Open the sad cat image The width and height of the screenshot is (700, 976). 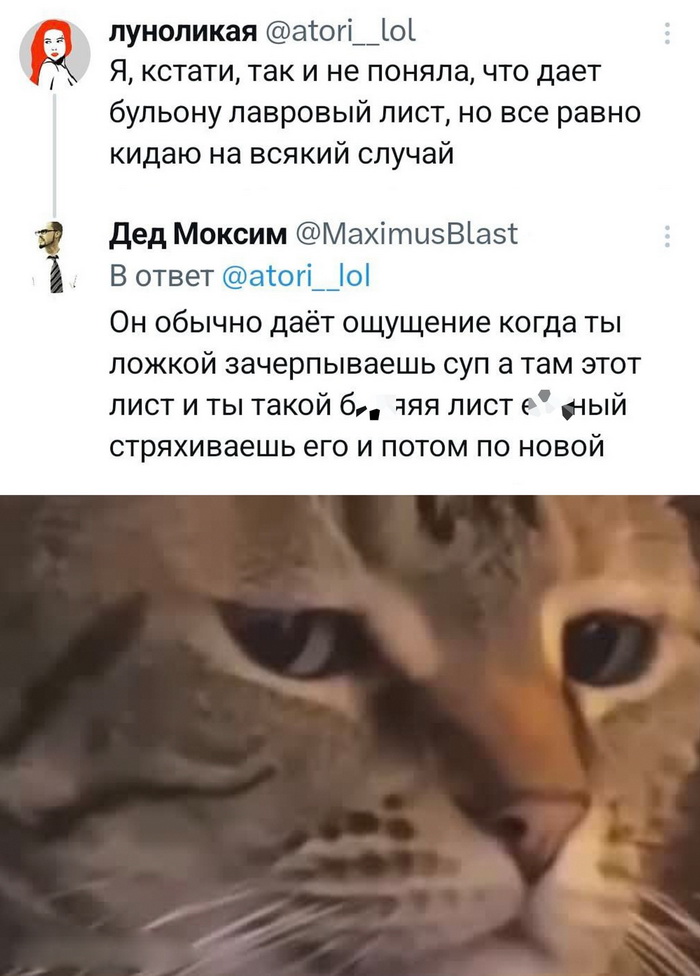(350, 735)
